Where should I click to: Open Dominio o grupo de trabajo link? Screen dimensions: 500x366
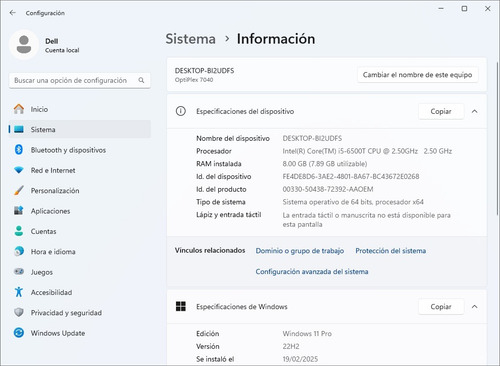[300, 251]
